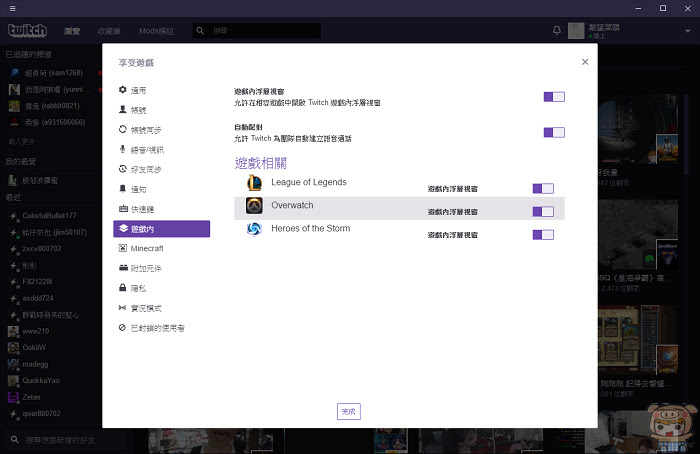Click the Overwatch row label

(x=292, y=205)
